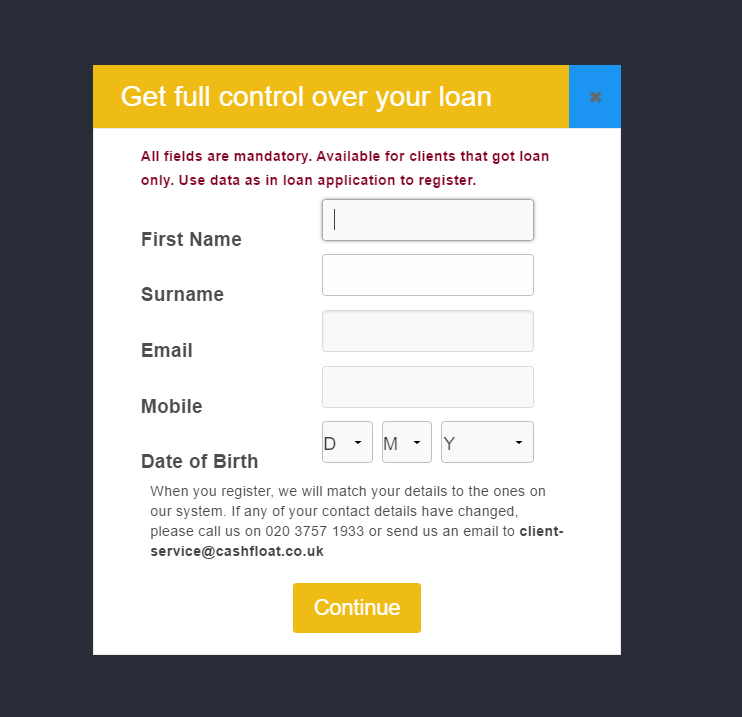Click the "Get full control over your loan" heading
Screen dimensions: 742x717
click(x=306, y=97)
